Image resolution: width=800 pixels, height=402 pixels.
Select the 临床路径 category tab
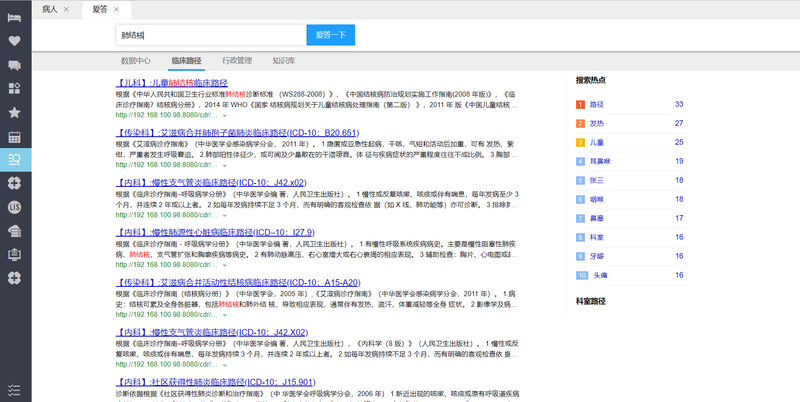pyautogui.click(x=186, y=60)
